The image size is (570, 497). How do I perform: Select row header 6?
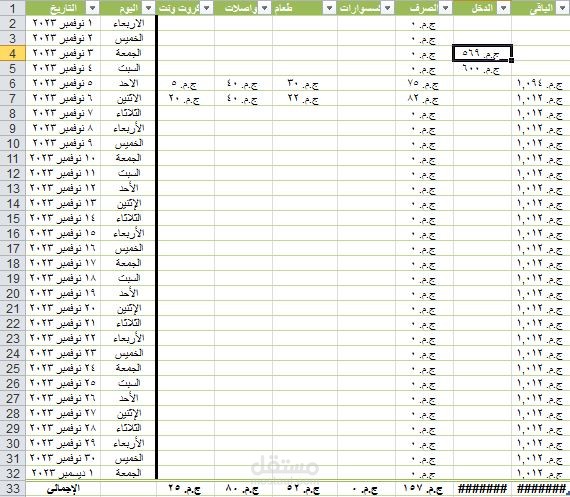coord(13,84)
